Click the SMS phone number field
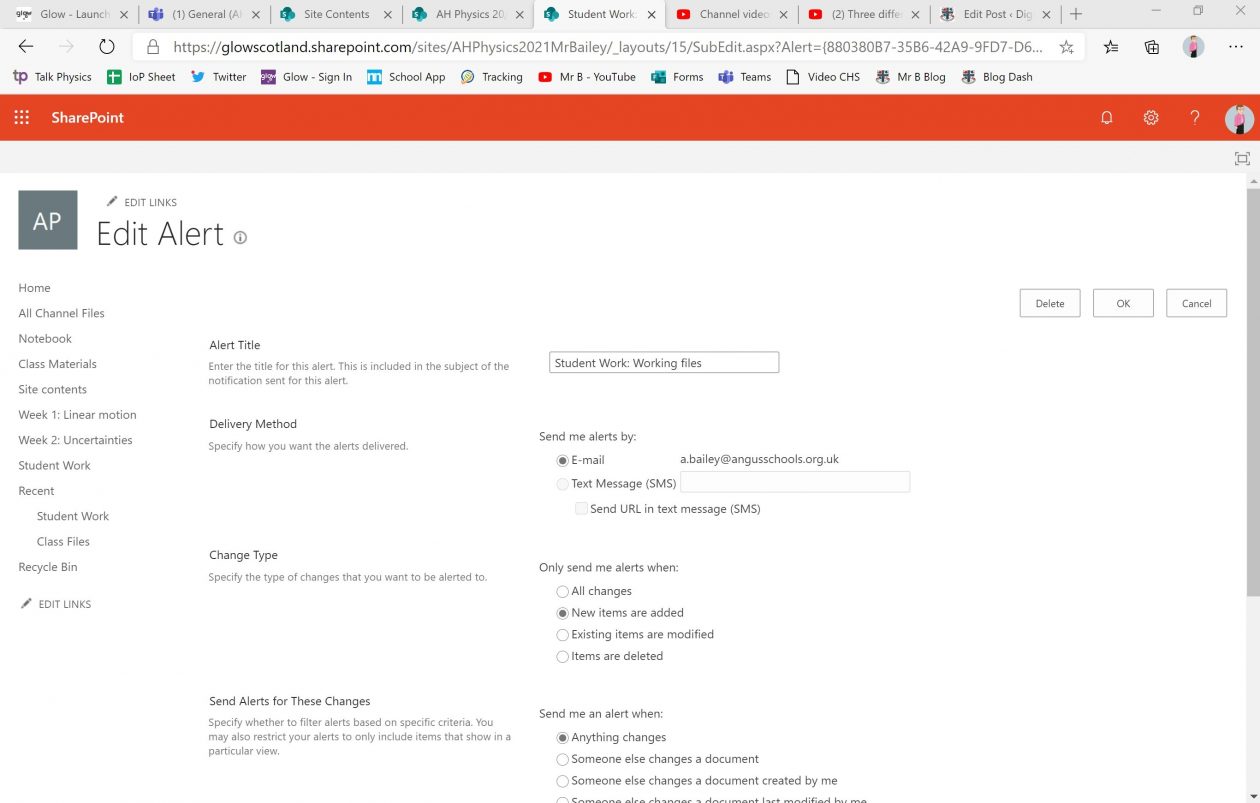 point(795,482)
